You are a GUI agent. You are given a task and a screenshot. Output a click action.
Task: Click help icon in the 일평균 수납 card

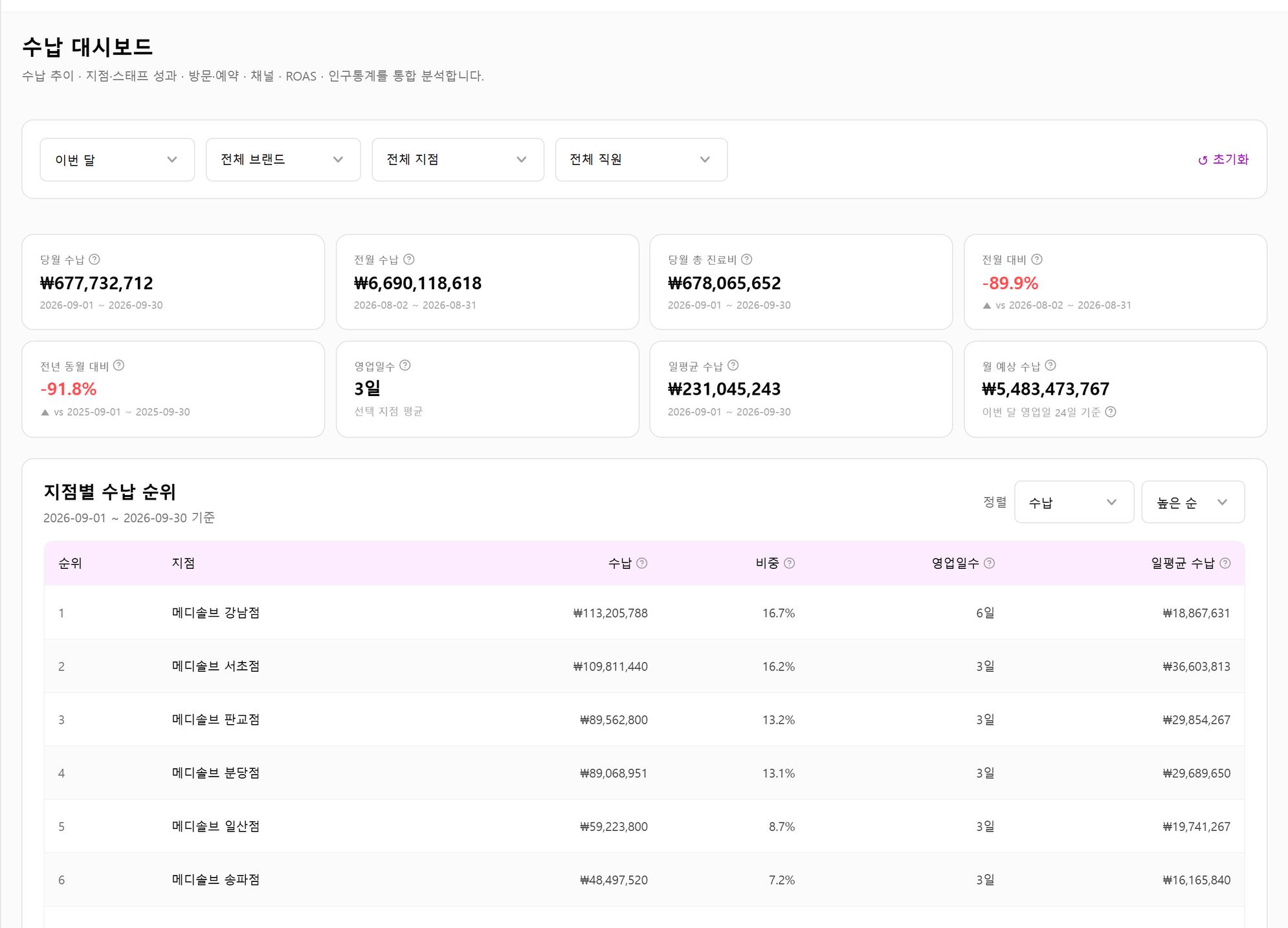[x=733, y=366]
